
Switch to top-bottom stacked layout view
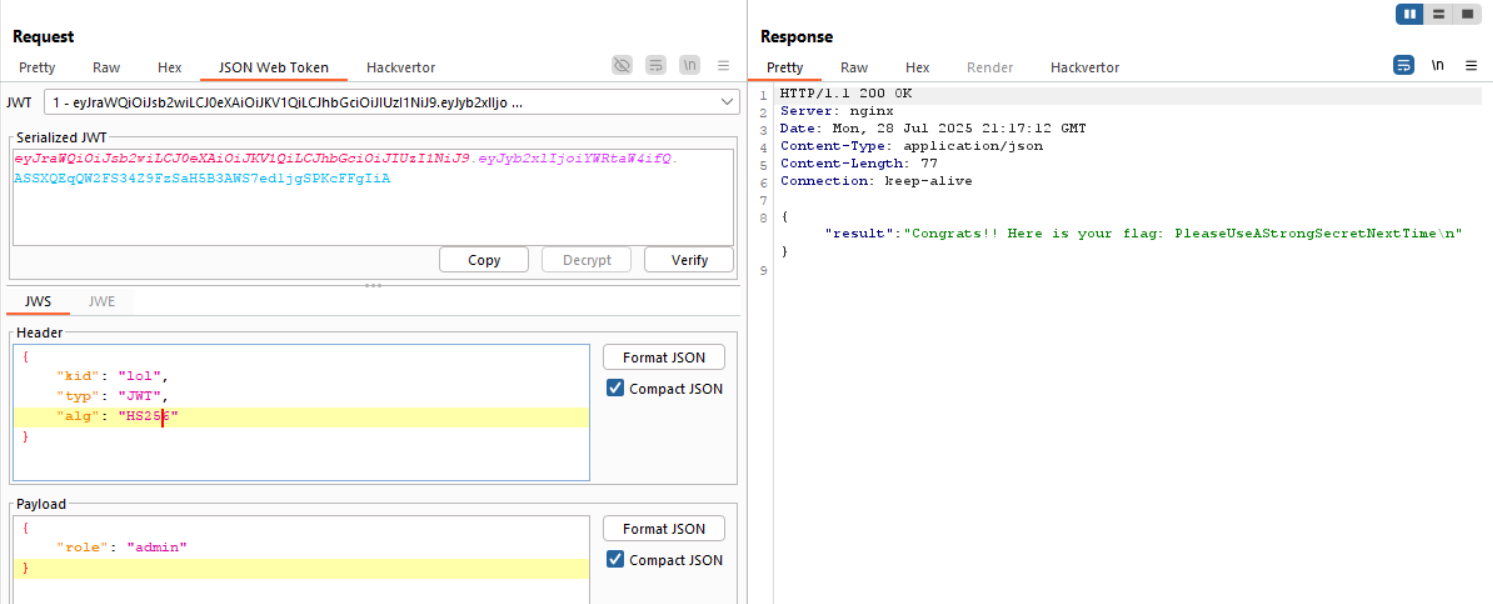pyautogui.click(x=1438, y=14)
